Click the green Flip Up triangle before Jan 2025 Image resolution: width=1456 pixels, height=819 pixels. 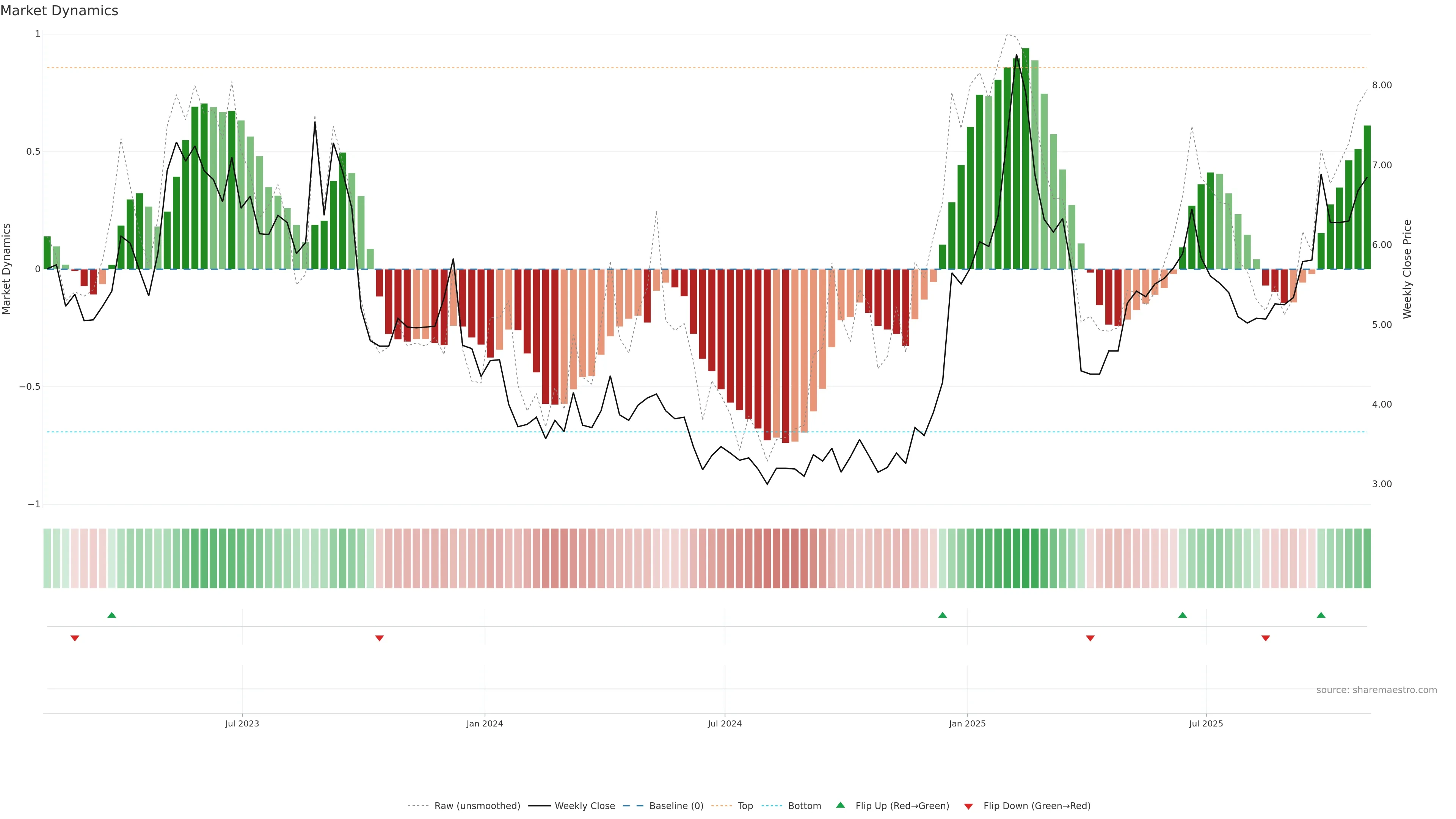(x=942, y=615)
